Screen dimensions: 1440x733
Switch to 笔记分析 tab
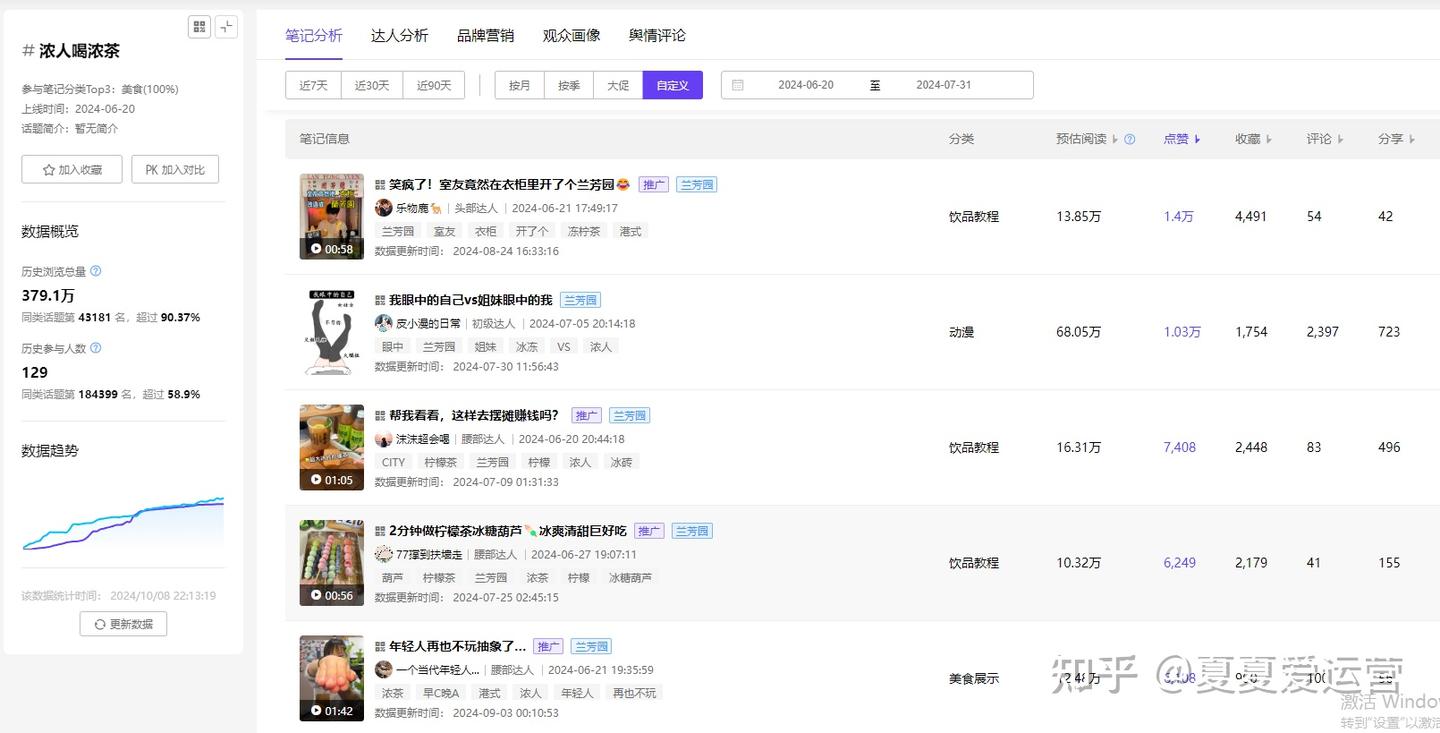pos(314,35)
